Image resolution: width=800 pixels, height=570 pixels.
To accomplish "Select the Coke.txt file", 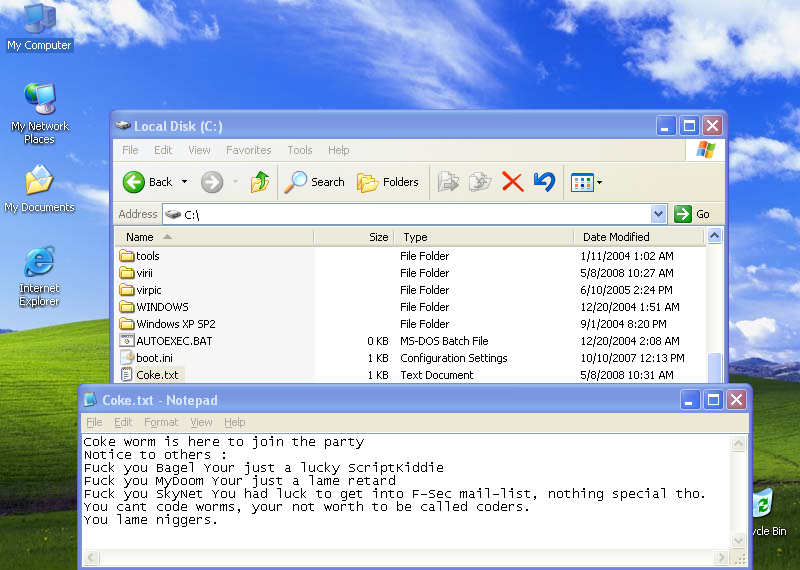I will click(x=152, y=375).
